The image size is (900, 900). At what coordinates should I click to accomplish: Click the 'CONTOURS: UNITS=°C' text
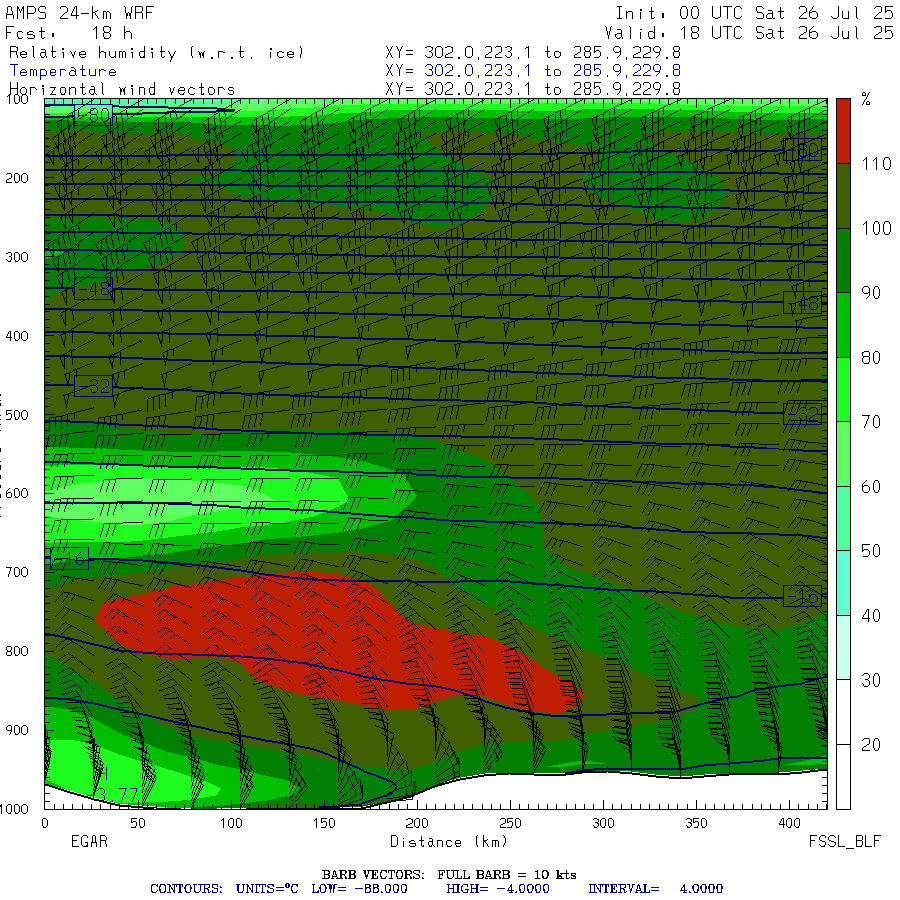tap(224, 889)
